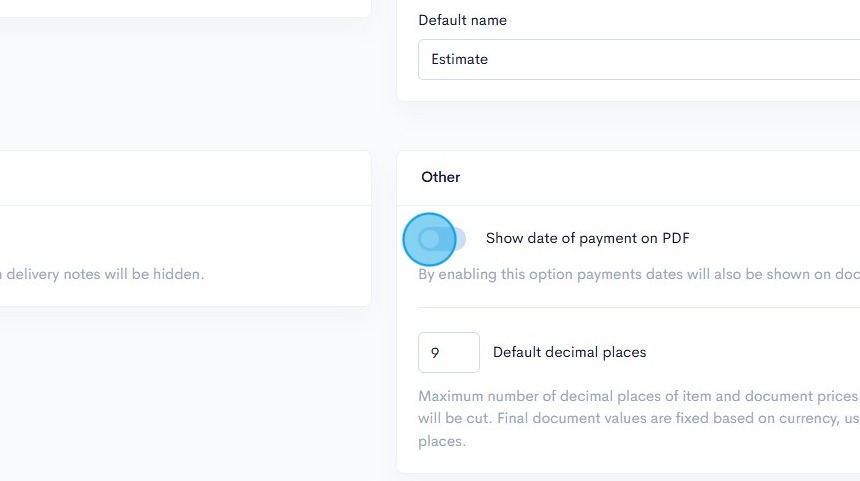Click the "Final document values are fixed" sentence
The width and height of the screenshot is (860, 481).
point(700,418)
